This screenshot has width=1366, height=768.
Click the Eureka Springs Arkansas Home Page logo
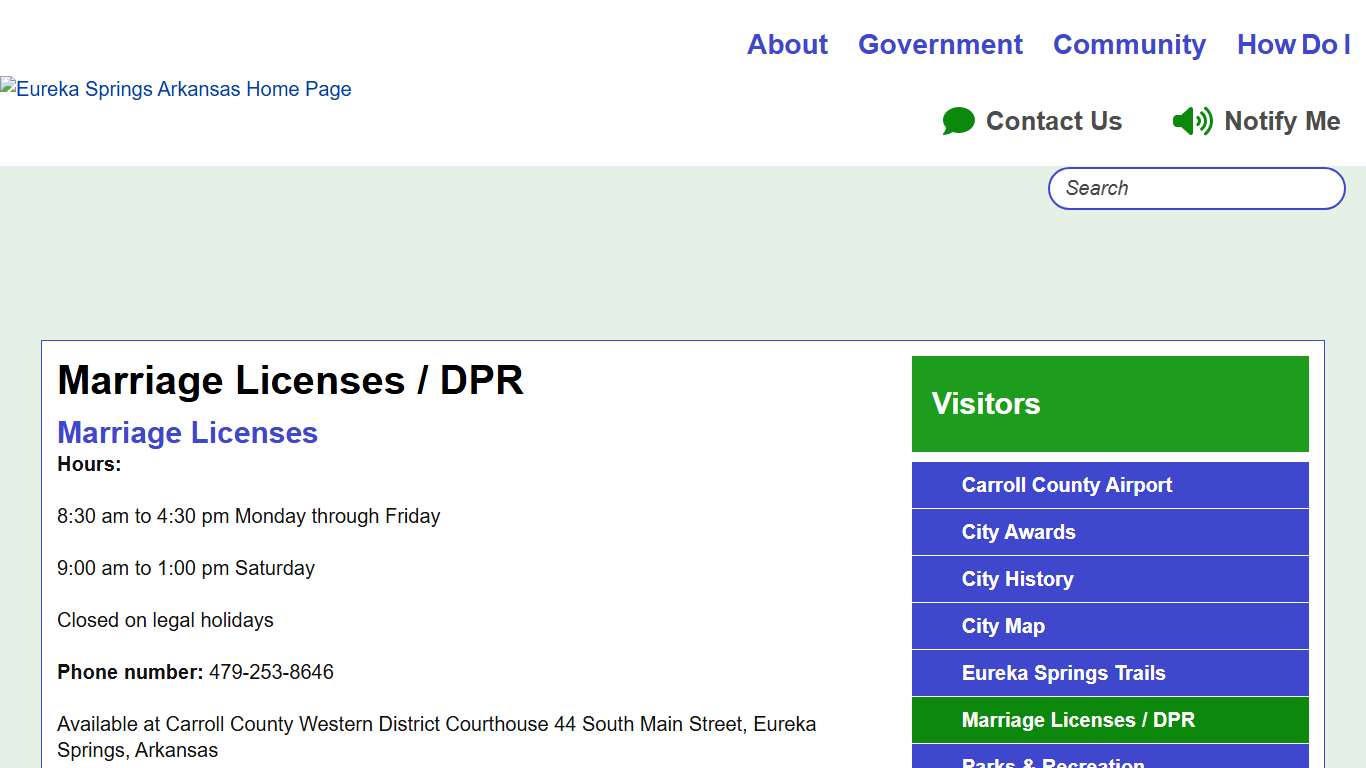click(177, 89)
